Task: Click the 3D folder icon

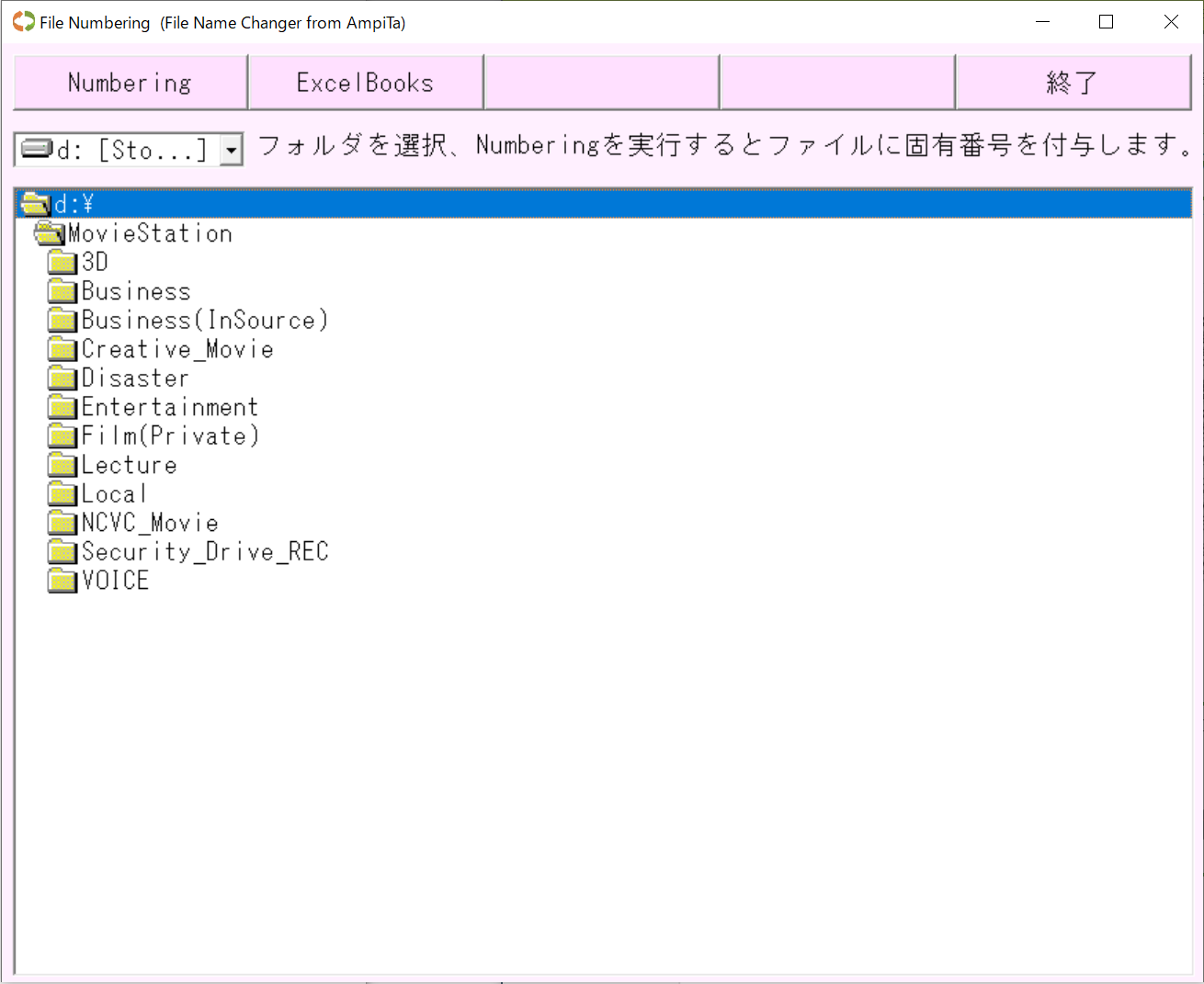Action: point(62,262)
